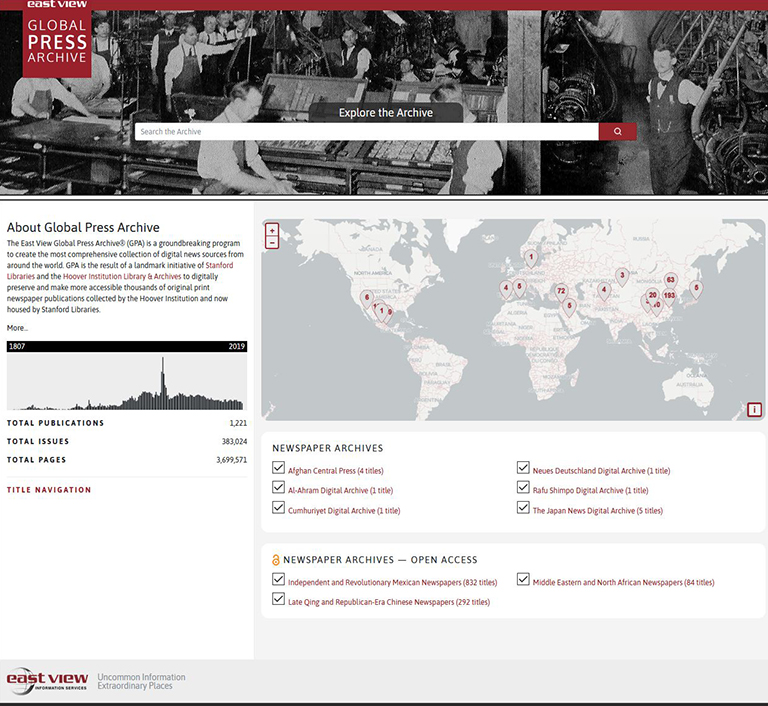Image resolution: width=768 pixels, height=706 pixels.
Task: Select the map marker labeled 193
Action: tap(669, 296)
